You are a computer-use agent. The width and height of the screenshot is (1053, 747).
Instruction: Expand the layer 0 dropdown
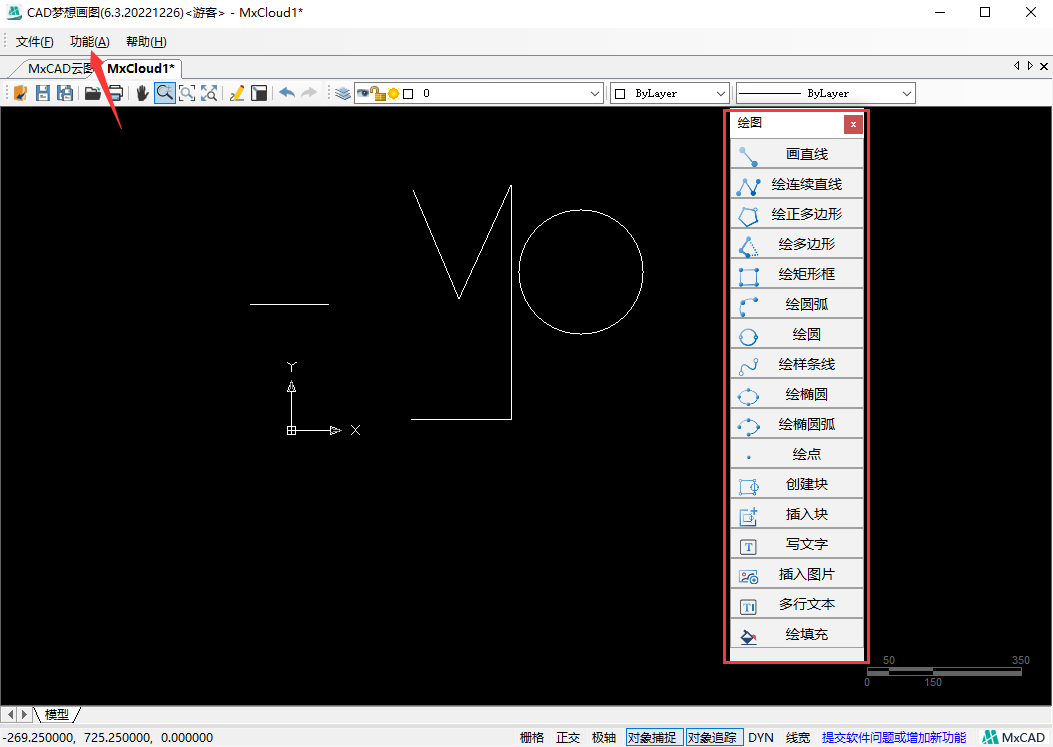click(594, 93)
